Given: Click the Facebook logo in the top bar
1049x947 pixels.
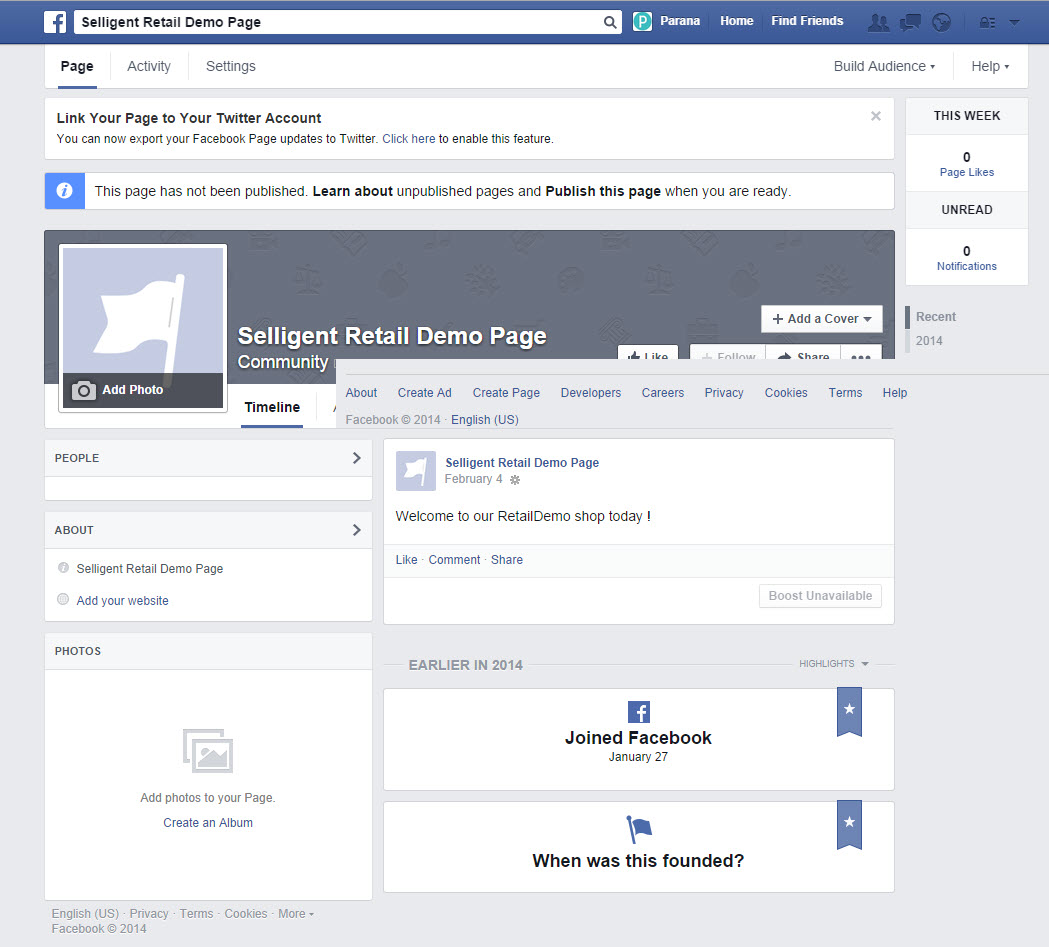Looking at the screenshot, I should point(56,21).
